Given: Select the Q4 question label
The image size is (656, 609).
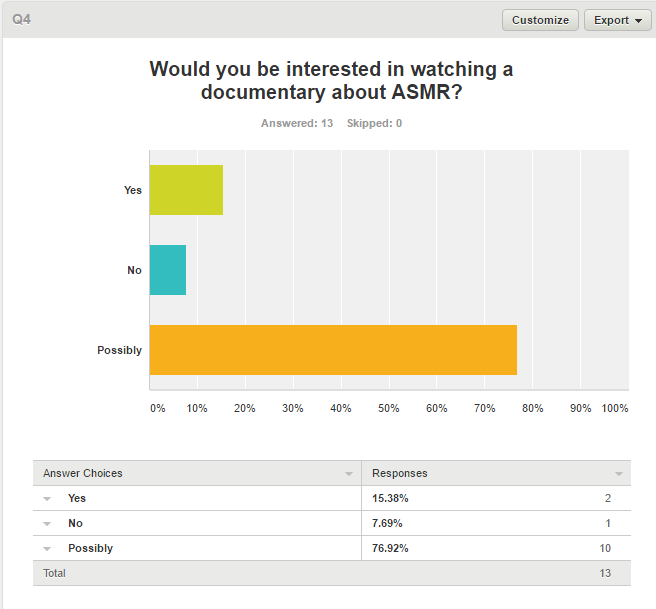Looking at the screenshot, I should [21, 19].
